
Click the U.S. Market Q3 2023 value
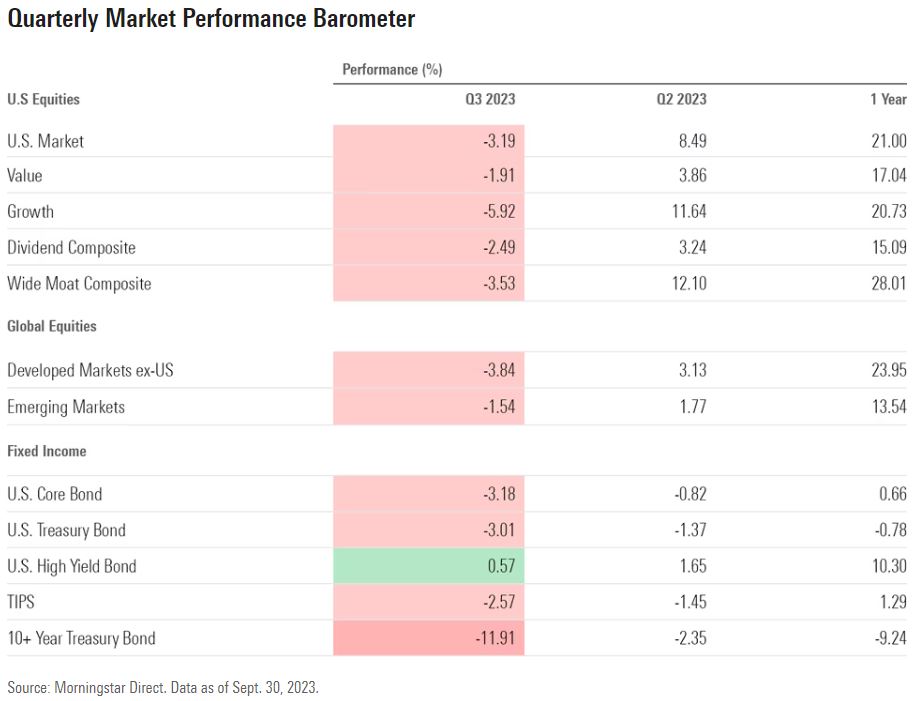(497, 141)
